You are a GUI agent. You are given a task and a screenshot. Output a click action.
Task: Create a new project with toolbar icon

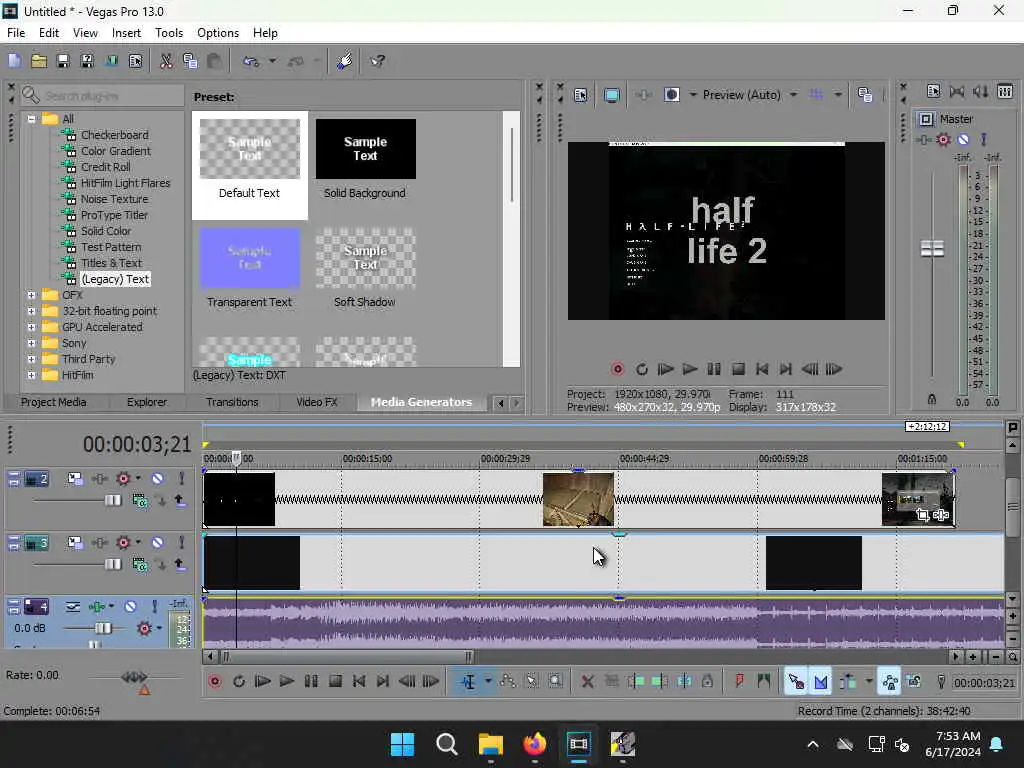point(14,61)
